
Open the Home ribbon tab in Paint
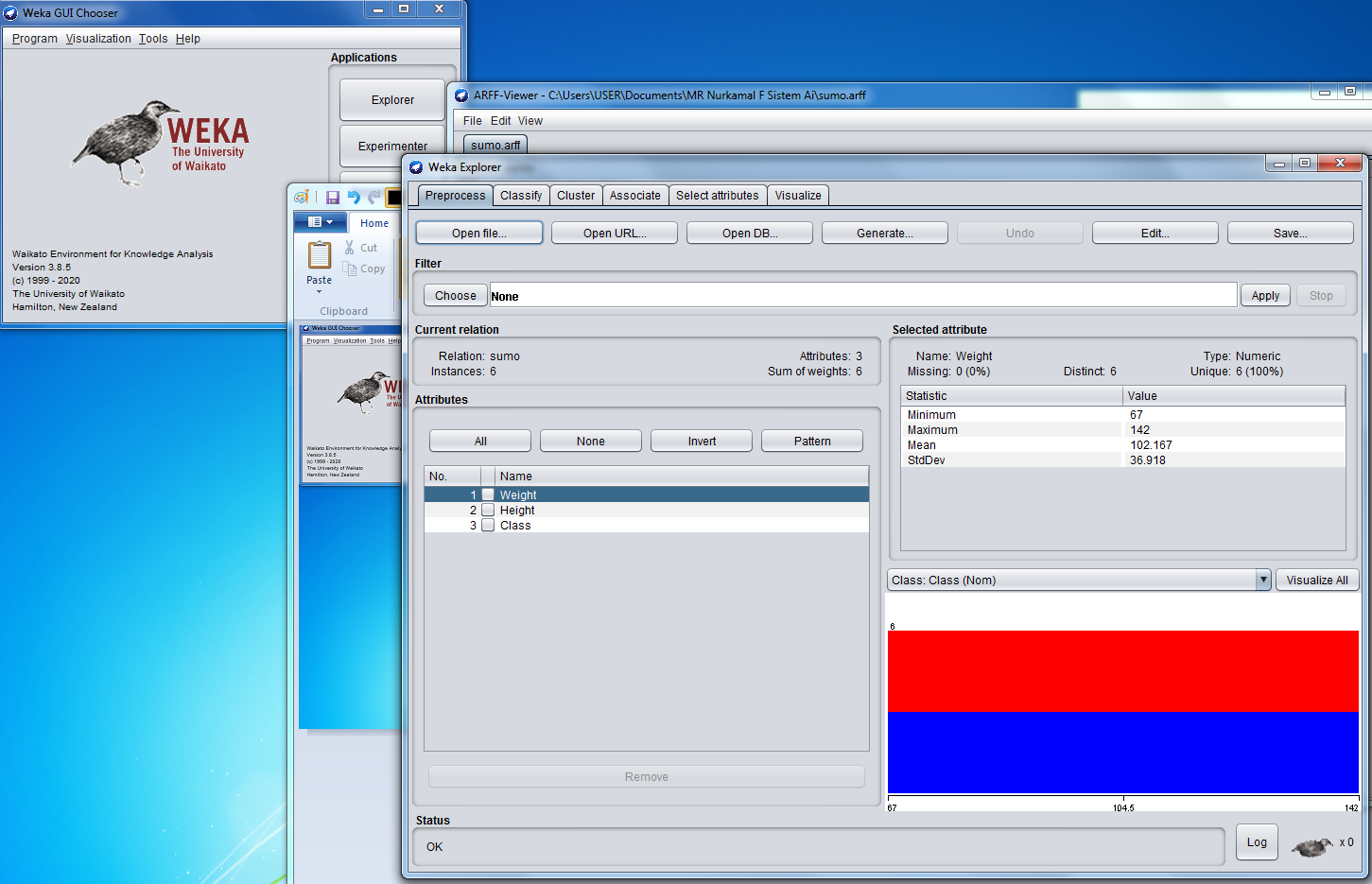pyautogui.click(x=374, y=223)
